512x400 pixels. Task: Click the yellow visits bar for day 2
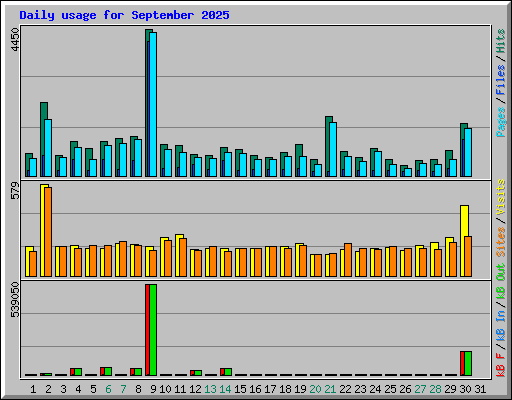click(x=43, y=230)
